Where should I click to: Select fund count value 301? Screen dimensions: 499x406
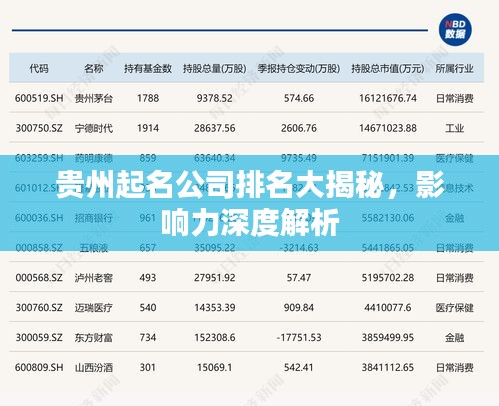click(x=148, y=367)
